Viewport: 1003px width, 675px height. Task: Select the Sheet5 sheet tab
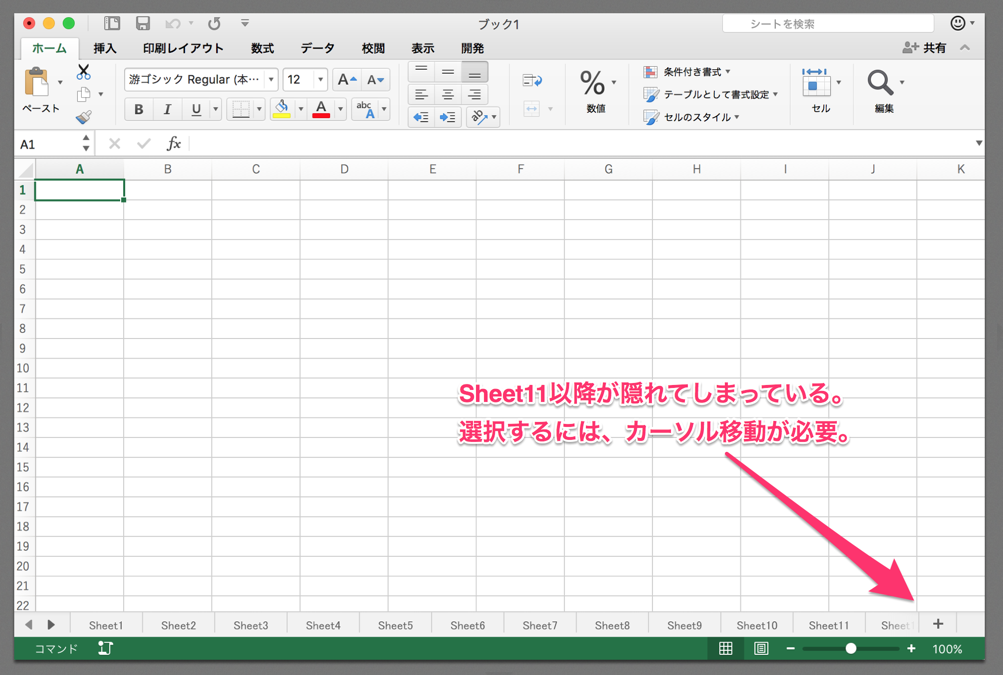click(395, 624)
